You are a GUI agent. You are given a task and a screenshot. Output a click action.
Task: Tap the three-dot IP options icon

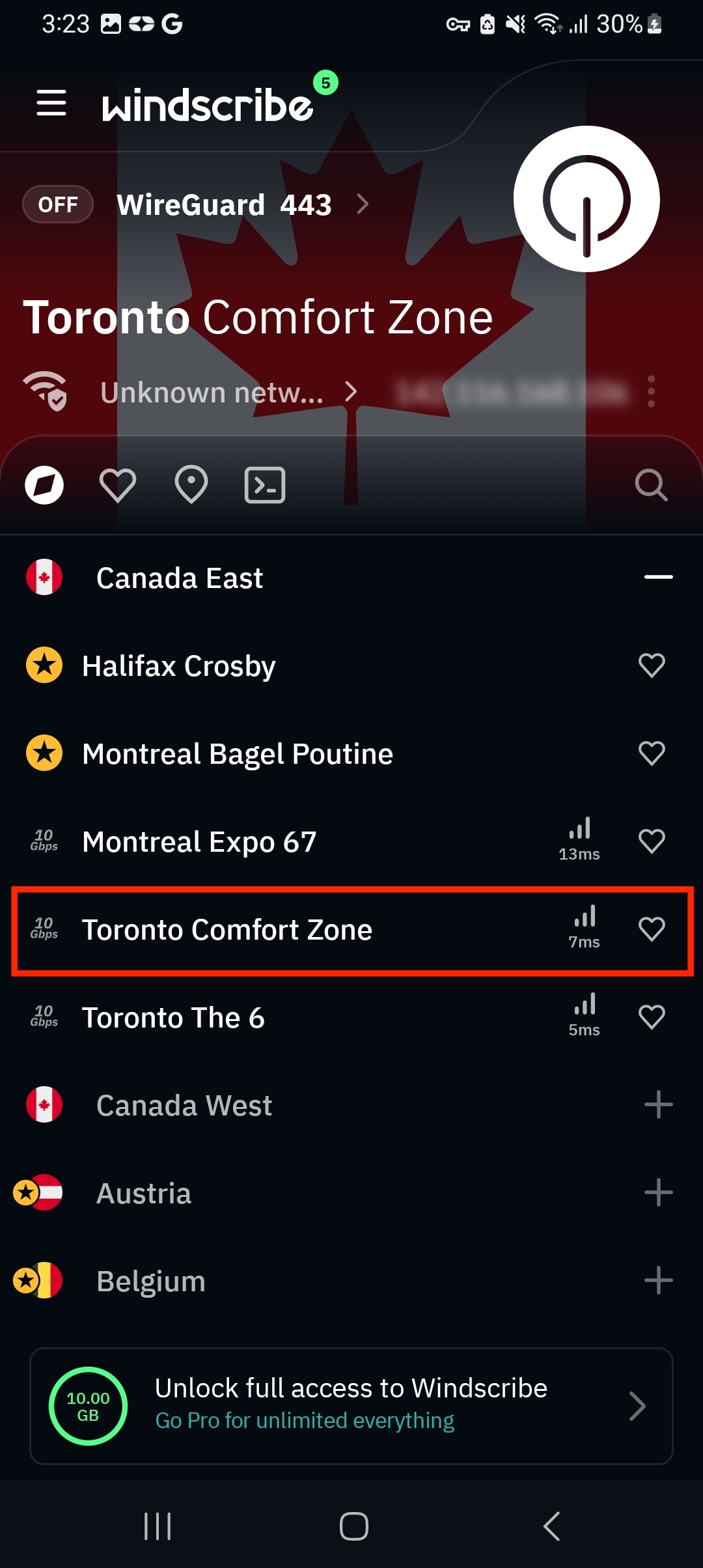tap(651, 391)
